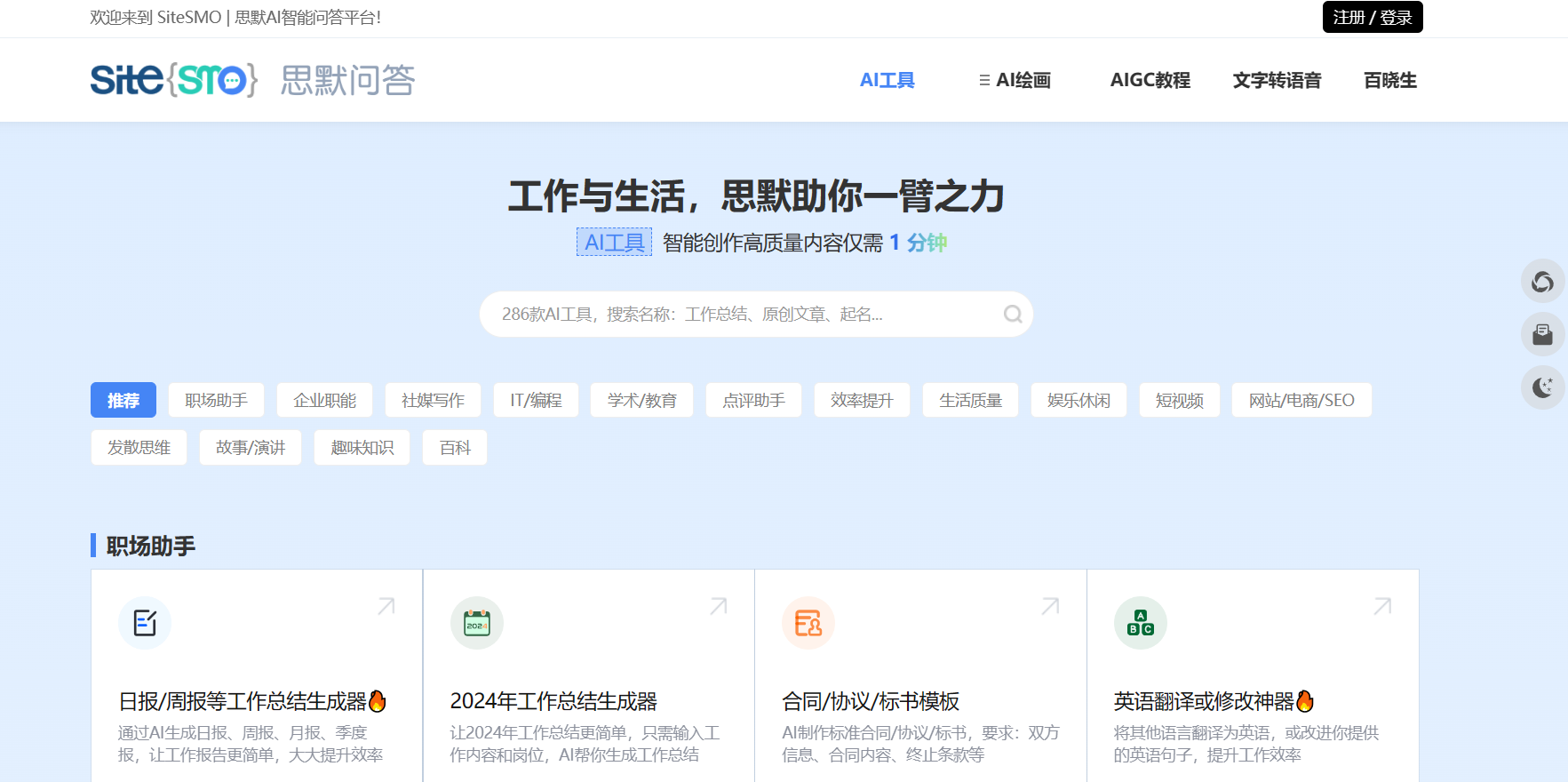Click the ABC English translation icon

(x=1140, y=623)
